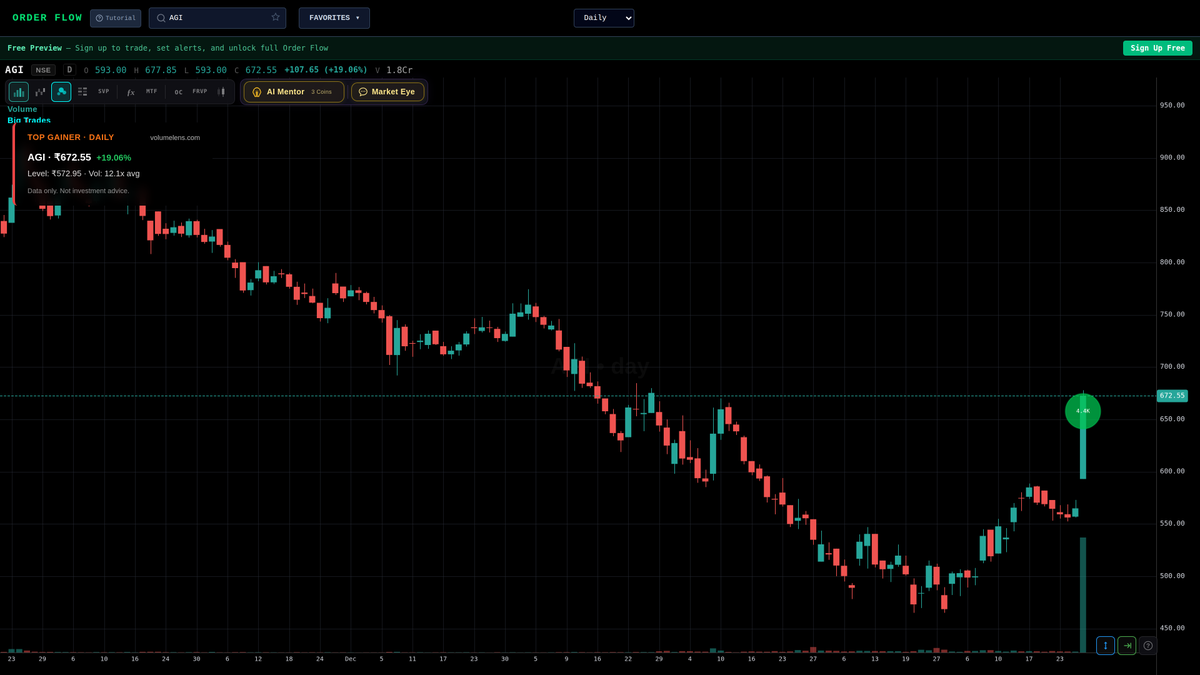Screen dimensions: 1200x675
Task: Click the 1.8Cr volume value
Action: (399, 70)
